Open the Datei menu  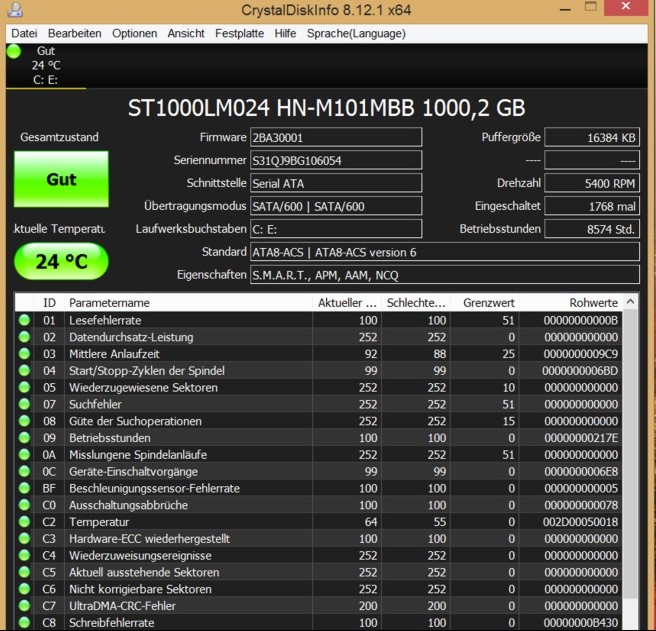pyautogui.click(x=24, y=33)
